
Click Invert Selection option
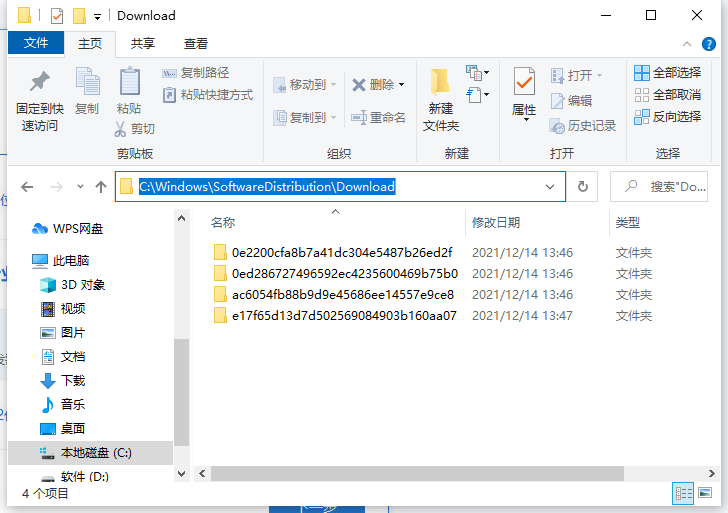click(668, 117)
